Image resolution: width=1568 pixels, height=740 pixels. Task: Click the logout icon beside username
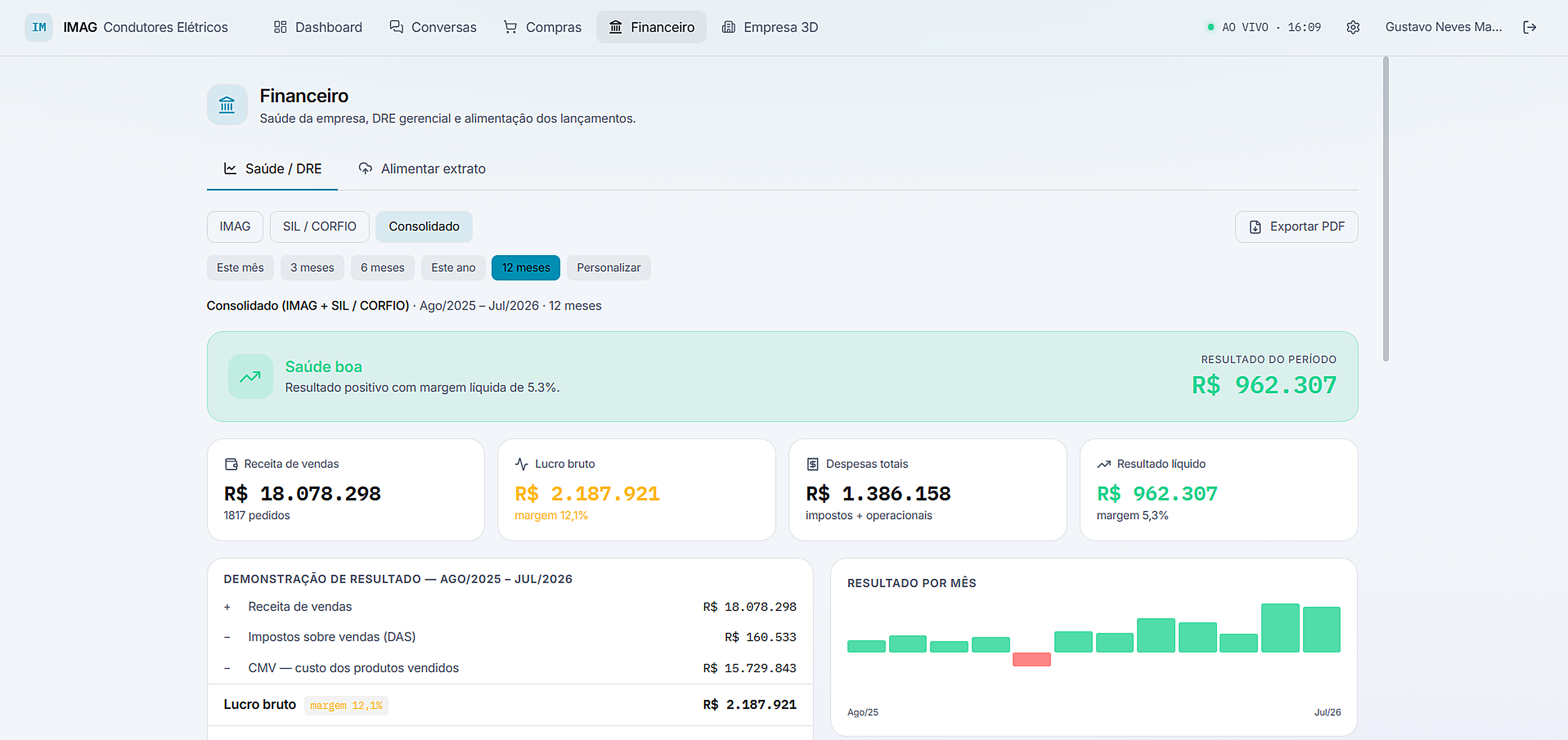click(x=1530, y=27)
